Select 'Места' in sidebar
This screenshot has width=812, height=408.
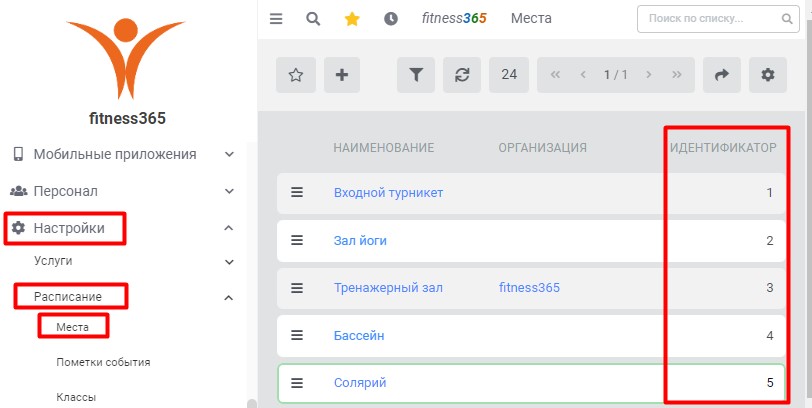(x=72, y=327)
